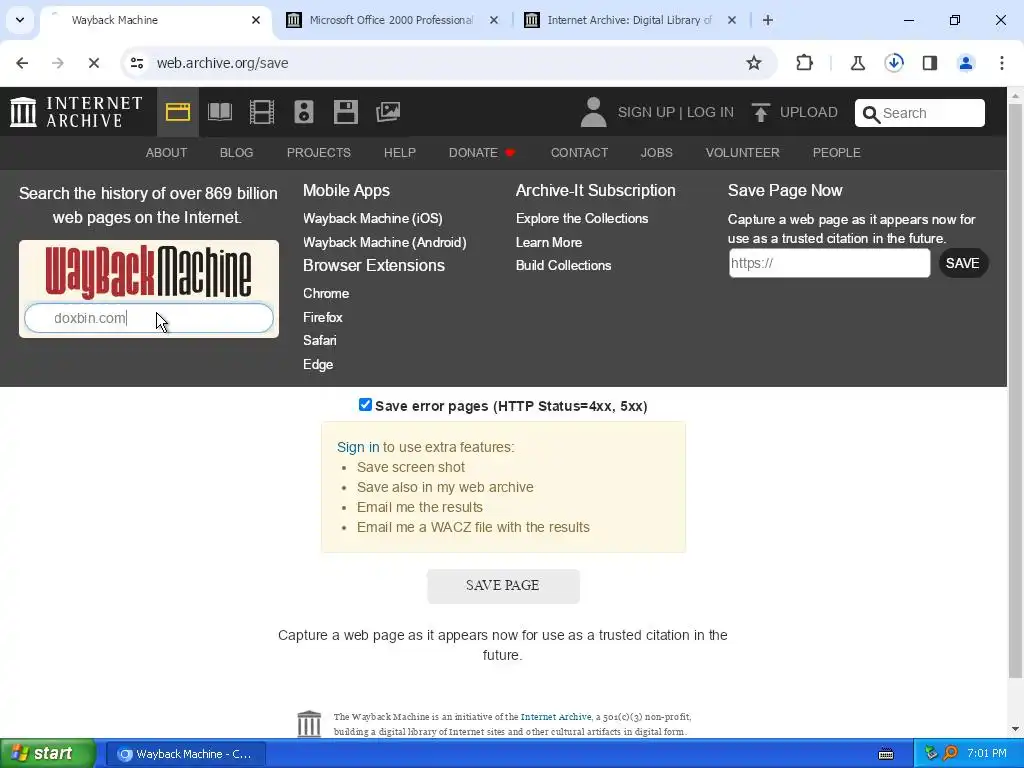This screenshot has height=768, width=1024.
Task: Click Learn More link
Action: [x=549, y=242]
